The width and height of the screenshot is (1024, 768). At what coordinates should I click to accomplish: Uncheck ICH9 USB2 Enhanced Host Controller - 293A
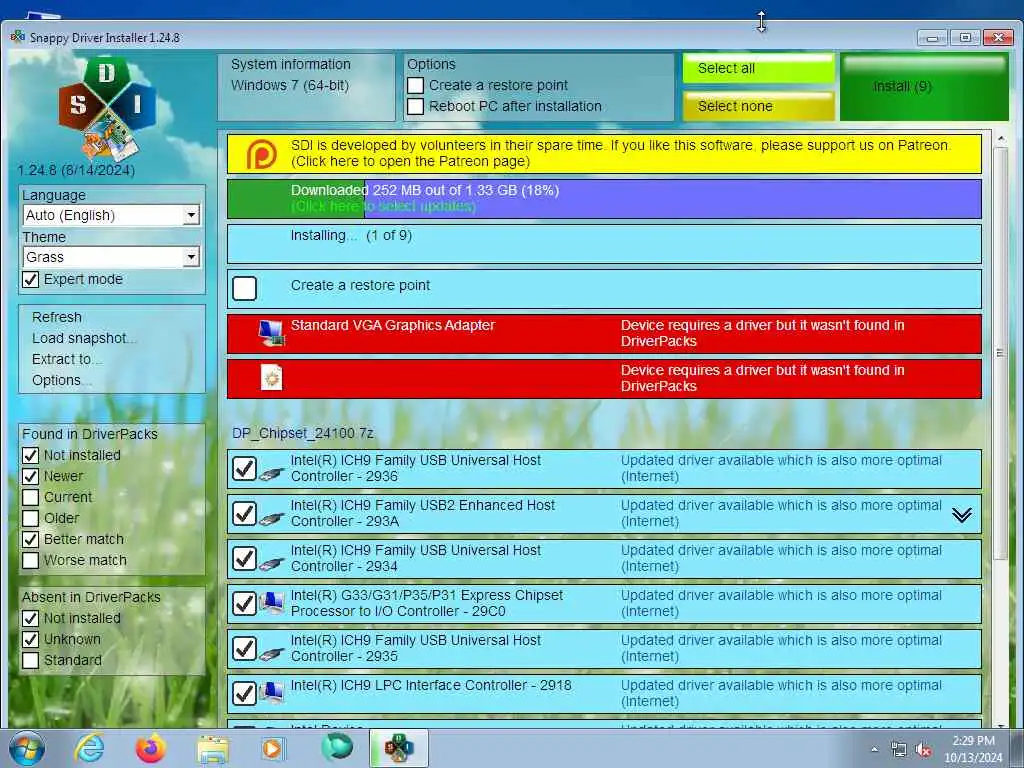[x=245, y=513]
